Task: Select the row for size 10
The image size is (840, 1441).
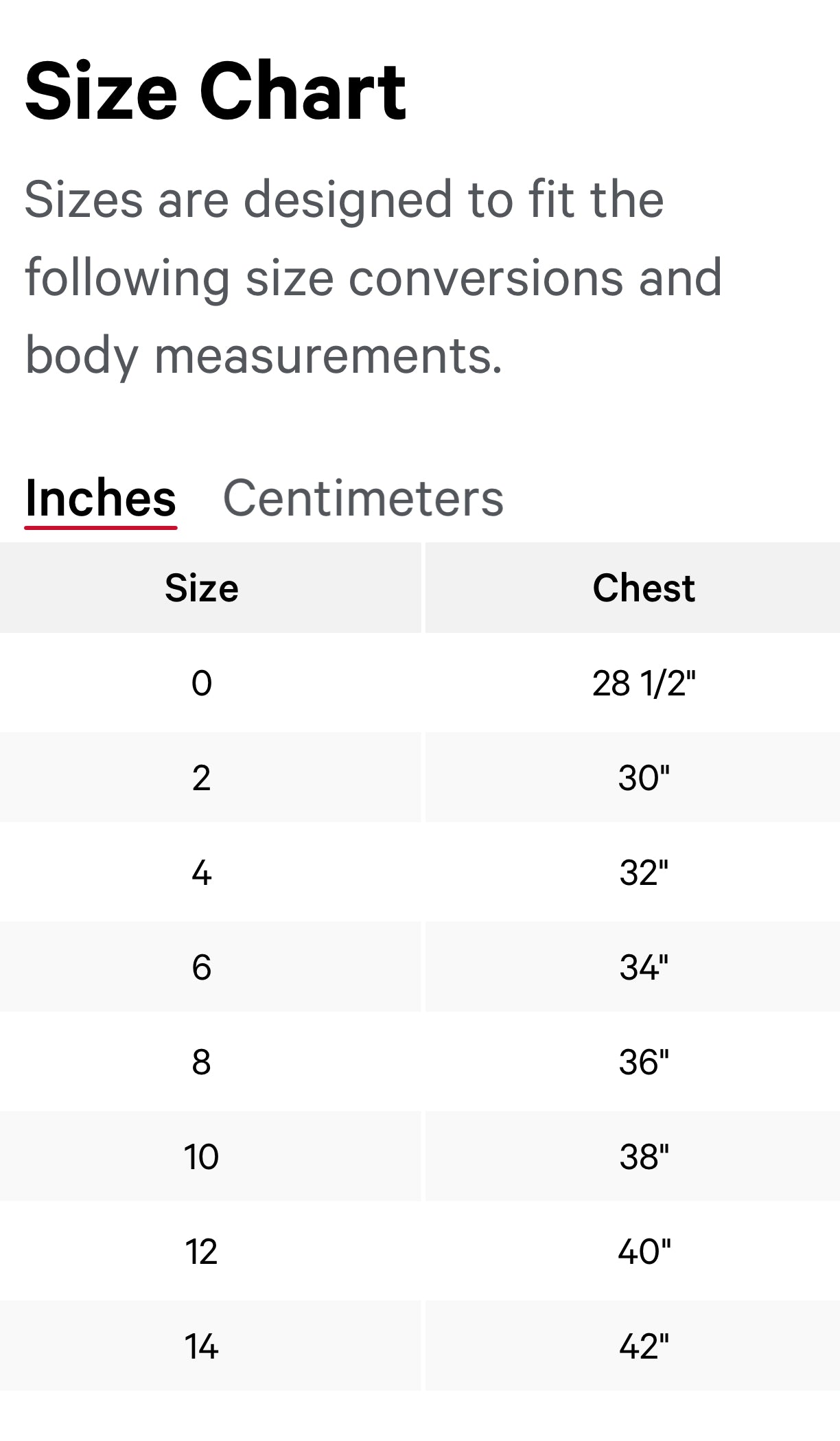Action: pyautogui.click(x=200, y=1157)
